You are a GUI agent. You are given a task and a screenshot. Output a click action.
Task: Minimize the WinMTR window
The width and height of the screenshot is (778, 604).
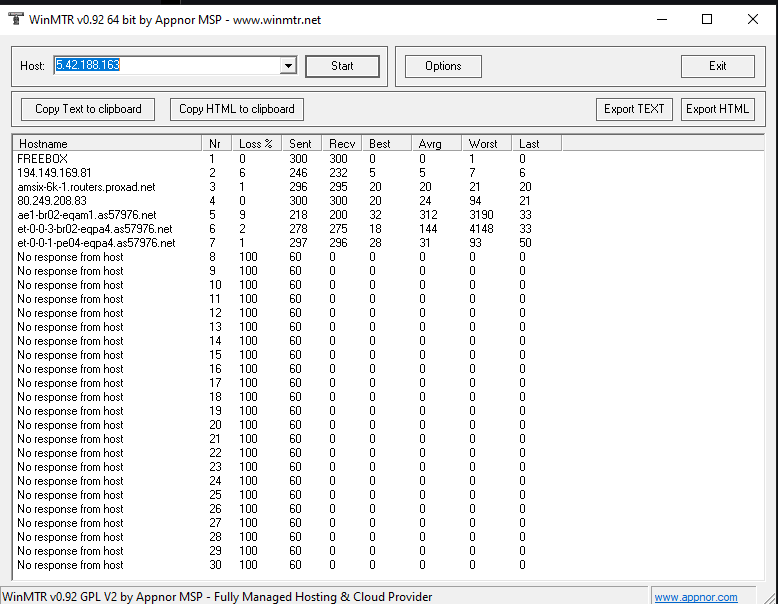(662, 19)
